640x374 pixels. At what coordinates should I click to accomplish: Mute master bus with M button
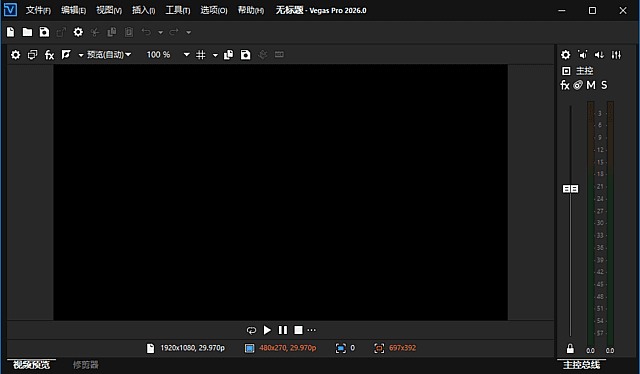tap(591, 85)
